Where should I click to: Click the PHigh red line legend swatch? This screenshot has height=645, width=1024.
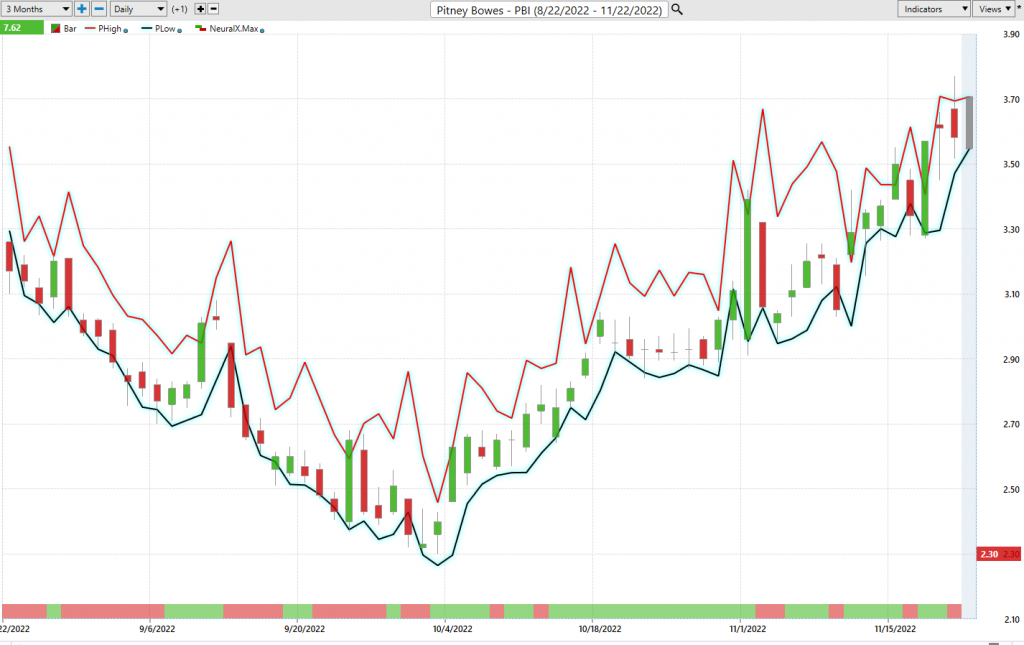point(90,29)
